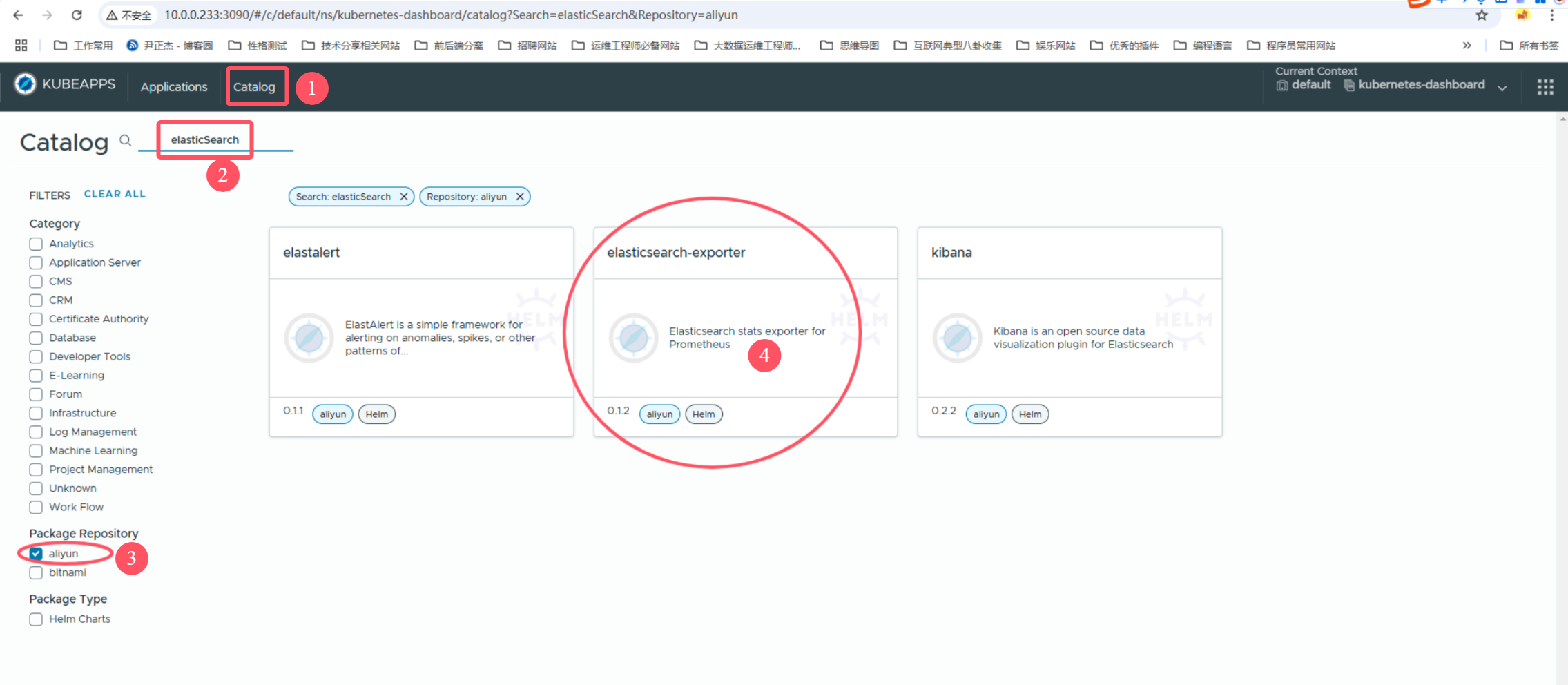
Task: Check the Machine Learning category
Action: 36,450
